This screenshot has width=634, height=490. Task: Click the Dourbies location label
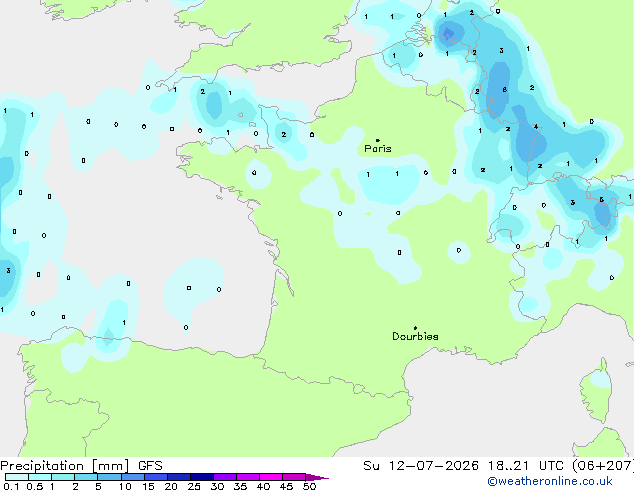coord(415,336)
